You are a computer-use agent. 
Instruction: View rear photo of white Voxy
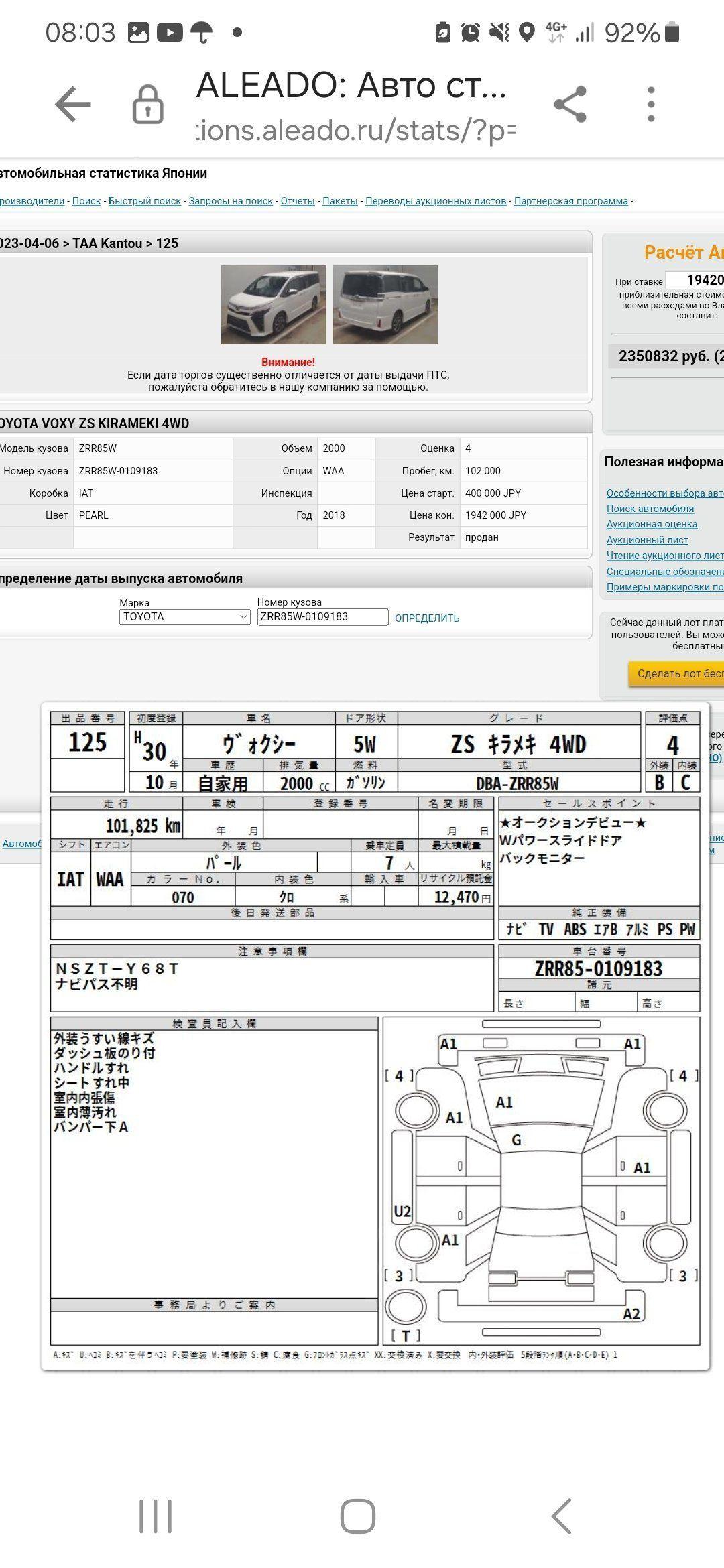pos(385,304)
